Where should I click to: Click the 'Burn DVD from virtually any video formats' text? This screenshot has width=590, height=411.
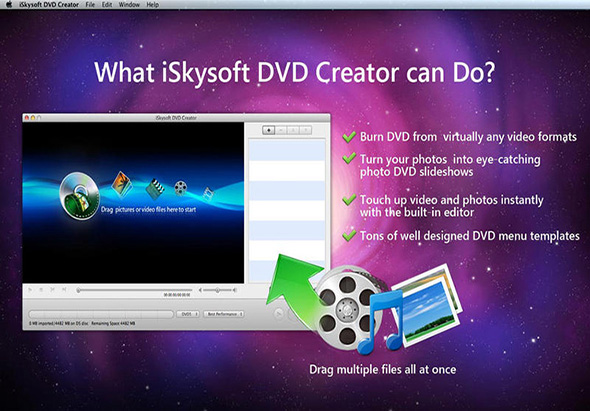coord(468,137)
